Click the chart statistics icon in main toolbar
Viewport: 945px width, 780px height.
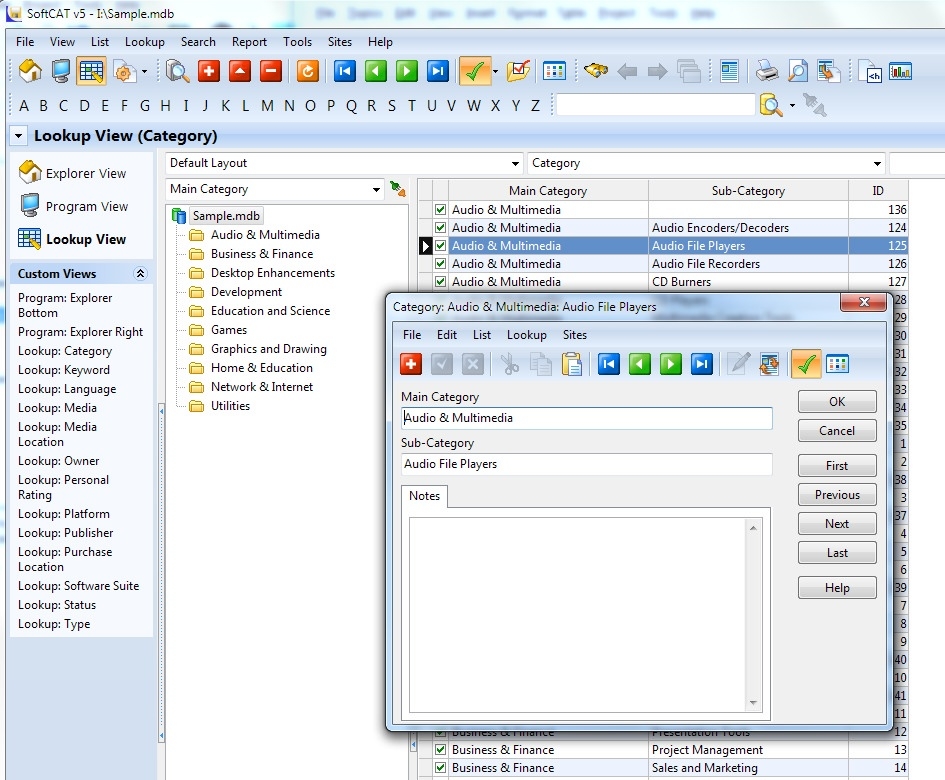point(900,71)
